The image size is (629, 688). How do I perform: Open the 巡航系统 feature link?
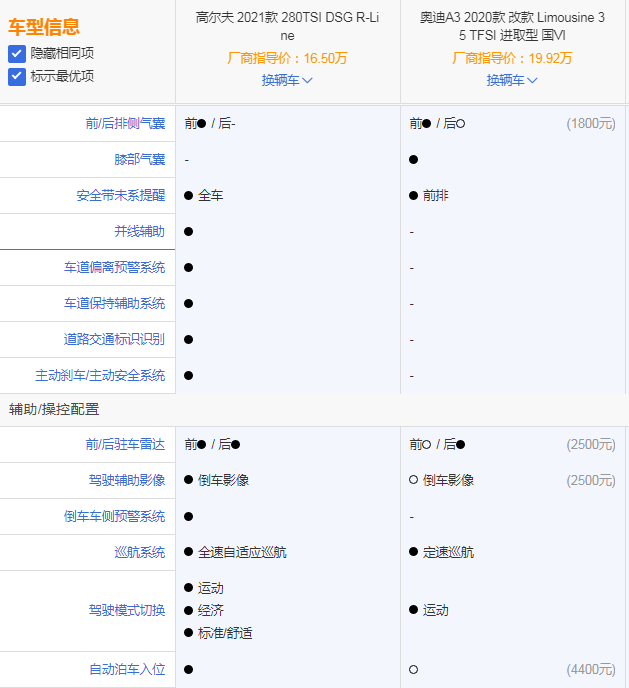coord(140,553)
